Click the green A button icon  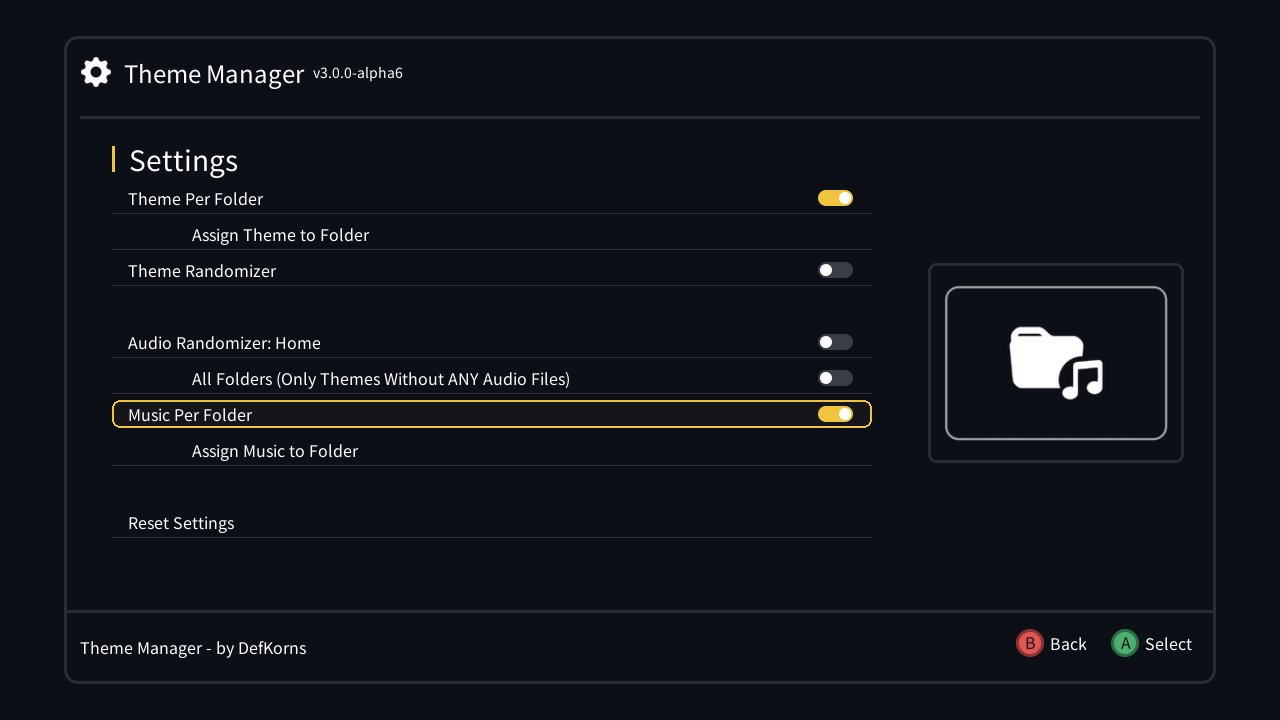[x=1125, y=643]
